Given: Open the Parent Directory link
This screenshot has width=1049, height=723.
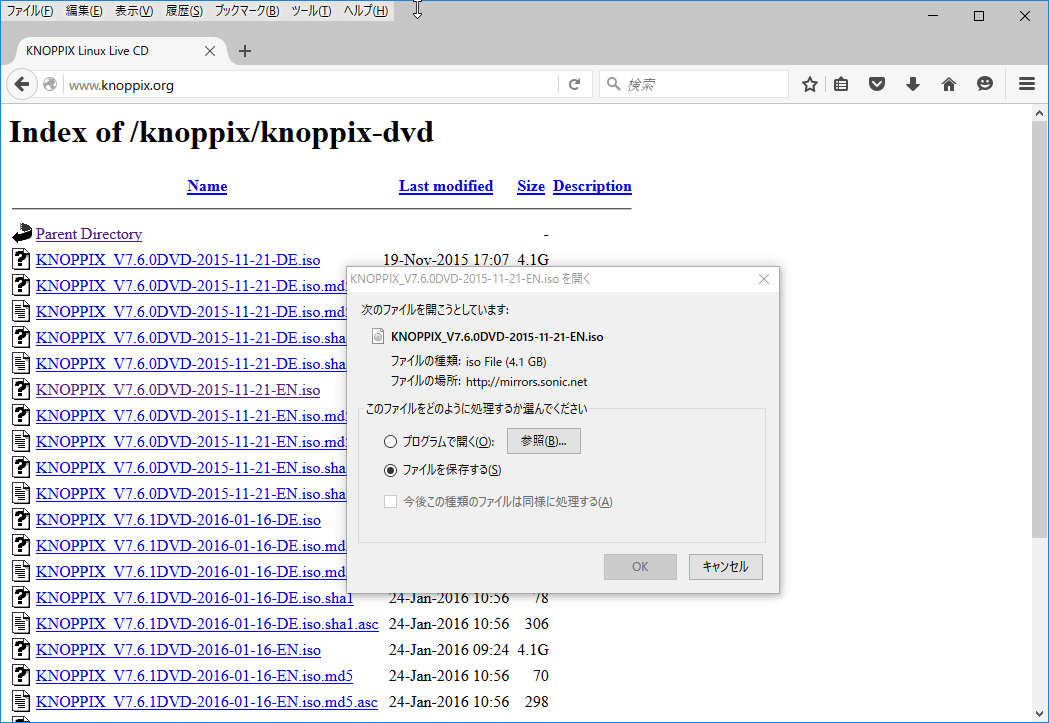Looking at the screenshot, I should 89,233.
